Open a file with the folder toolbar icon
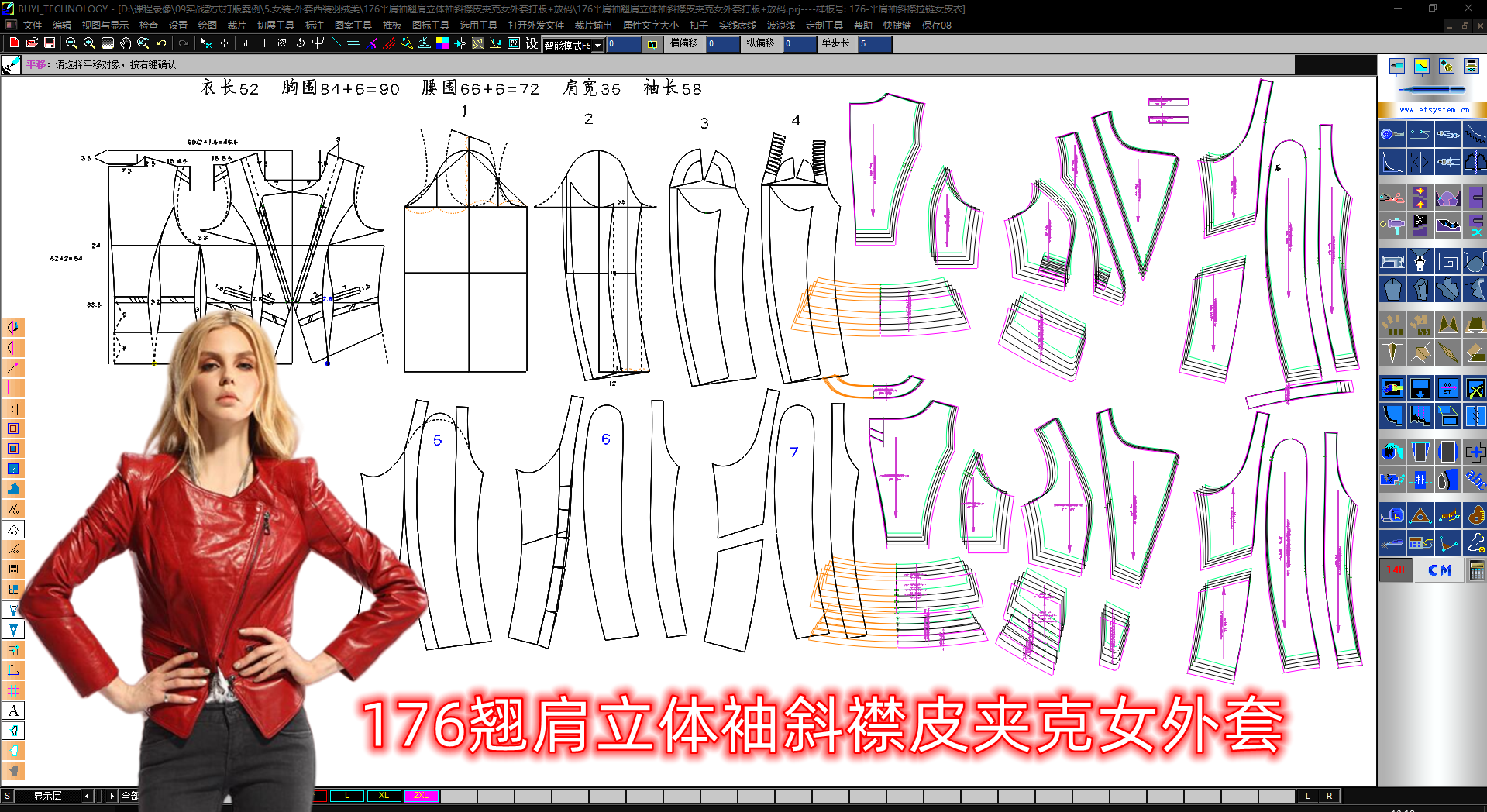 point(33,44)
